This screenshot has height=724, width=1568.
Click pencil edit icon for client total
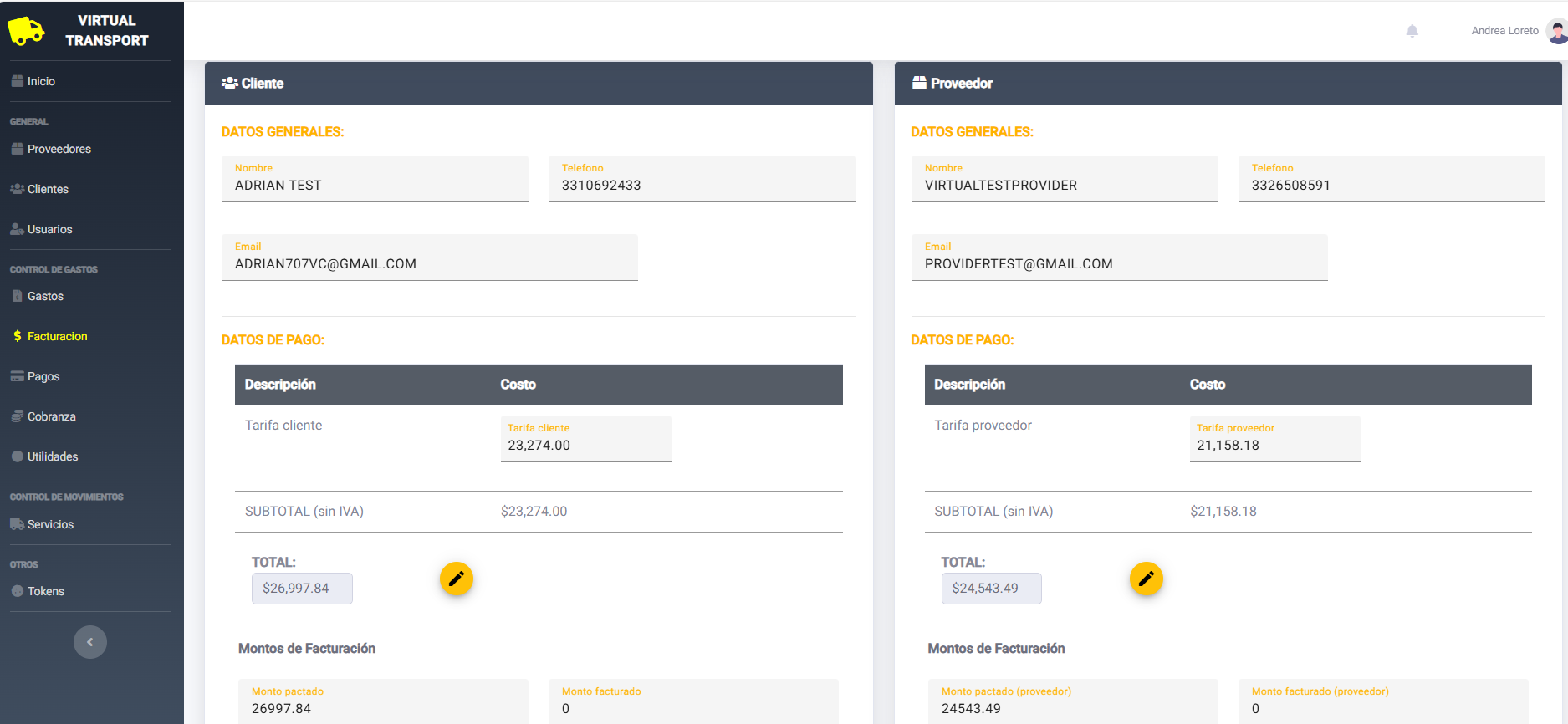pyautogui.click(x=457, y=579)
